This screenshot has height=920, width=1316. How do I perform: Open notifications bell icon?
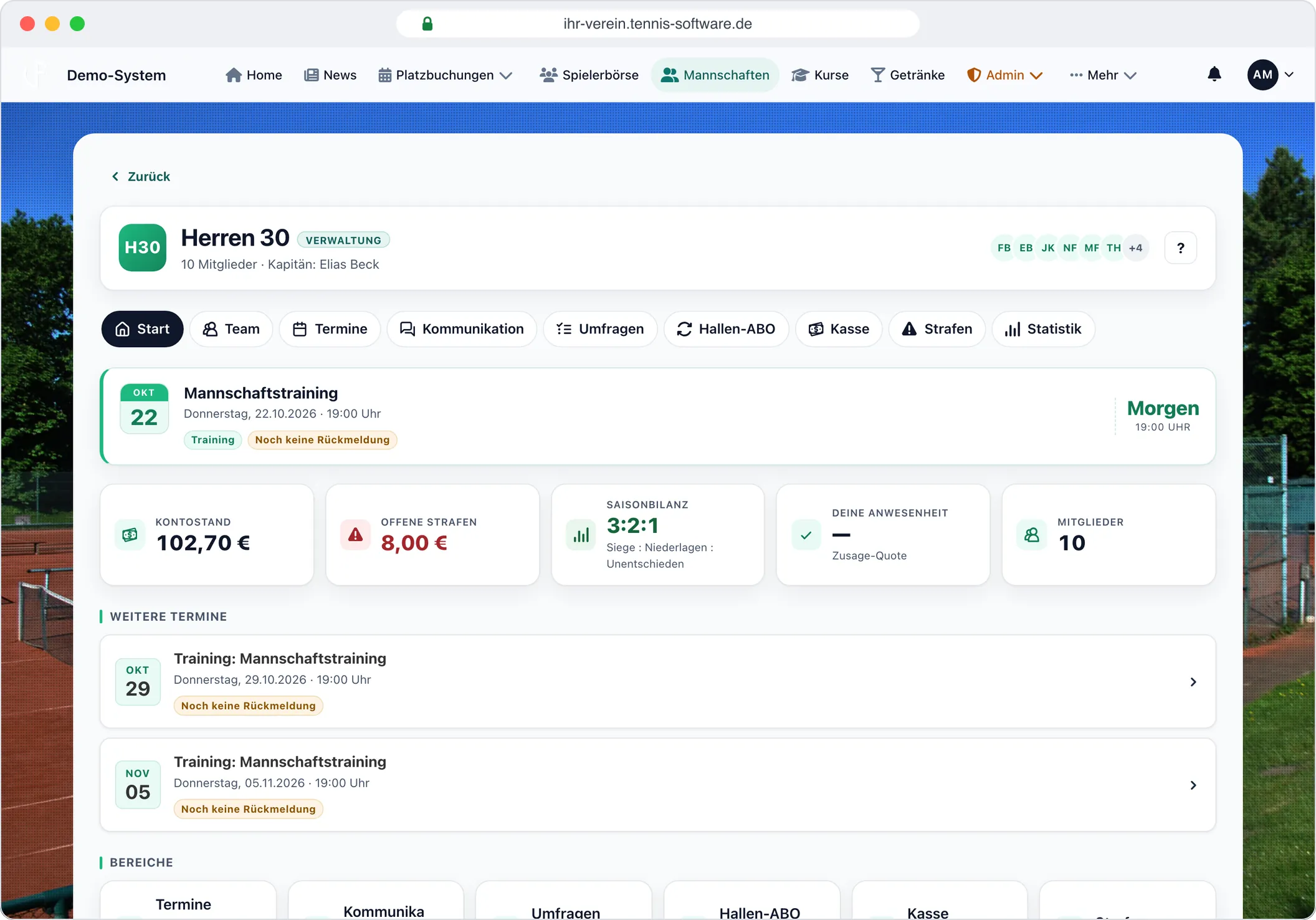(1214, 75)
